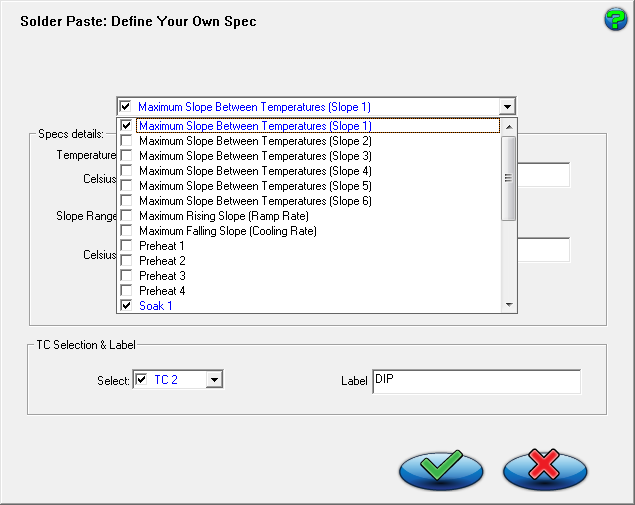
Task: Select Maximum Rising Slope (Ramp Rate)
Action: pos(223,216)
